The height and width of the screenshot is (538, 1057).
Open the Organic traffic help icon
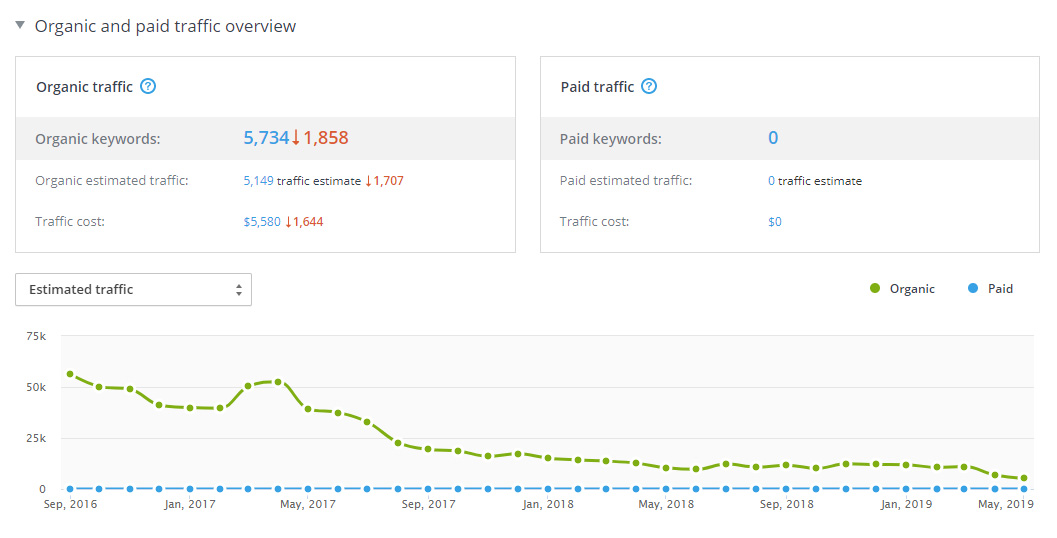coord(148,86)
